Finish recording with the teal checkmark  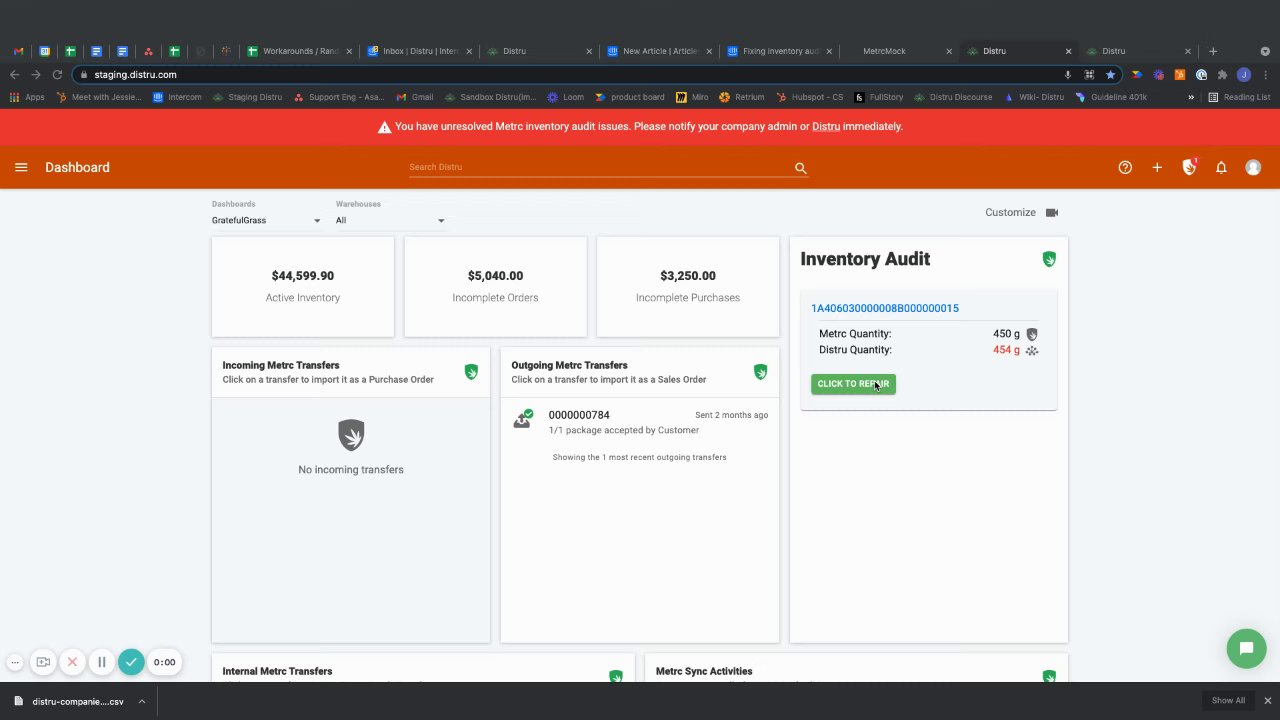tap(131, 662)
